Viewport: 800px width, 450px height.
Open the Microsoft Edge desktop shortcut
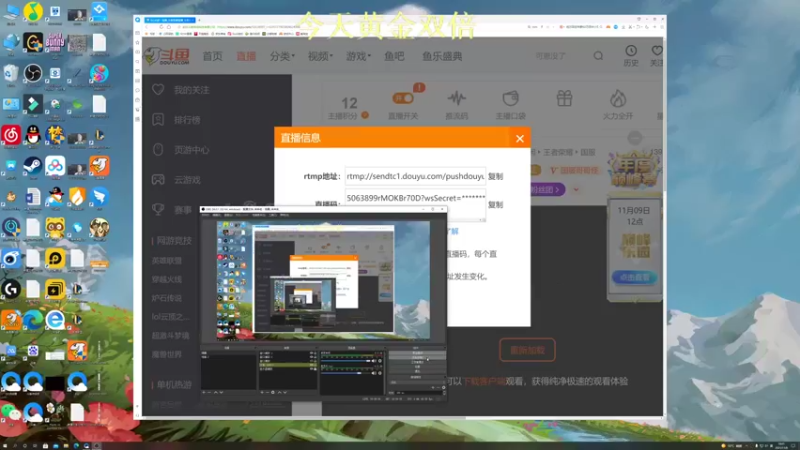pos(33,320)
